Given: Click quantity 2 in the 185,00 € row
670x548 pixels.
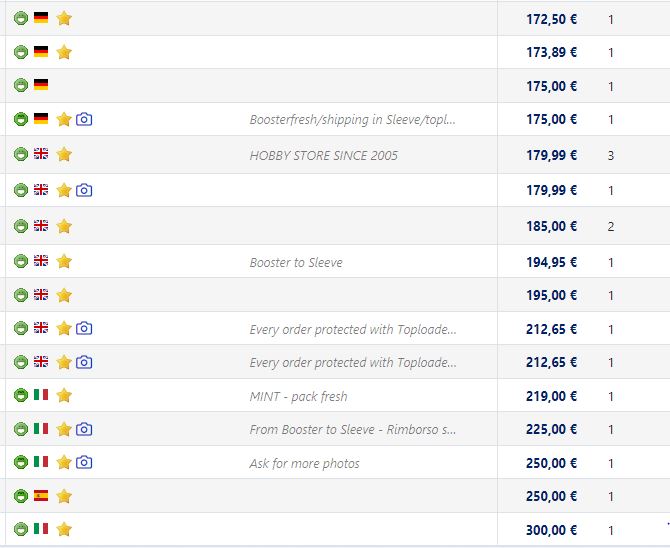Looking at the screenshot, I should (x=611, y=227).
